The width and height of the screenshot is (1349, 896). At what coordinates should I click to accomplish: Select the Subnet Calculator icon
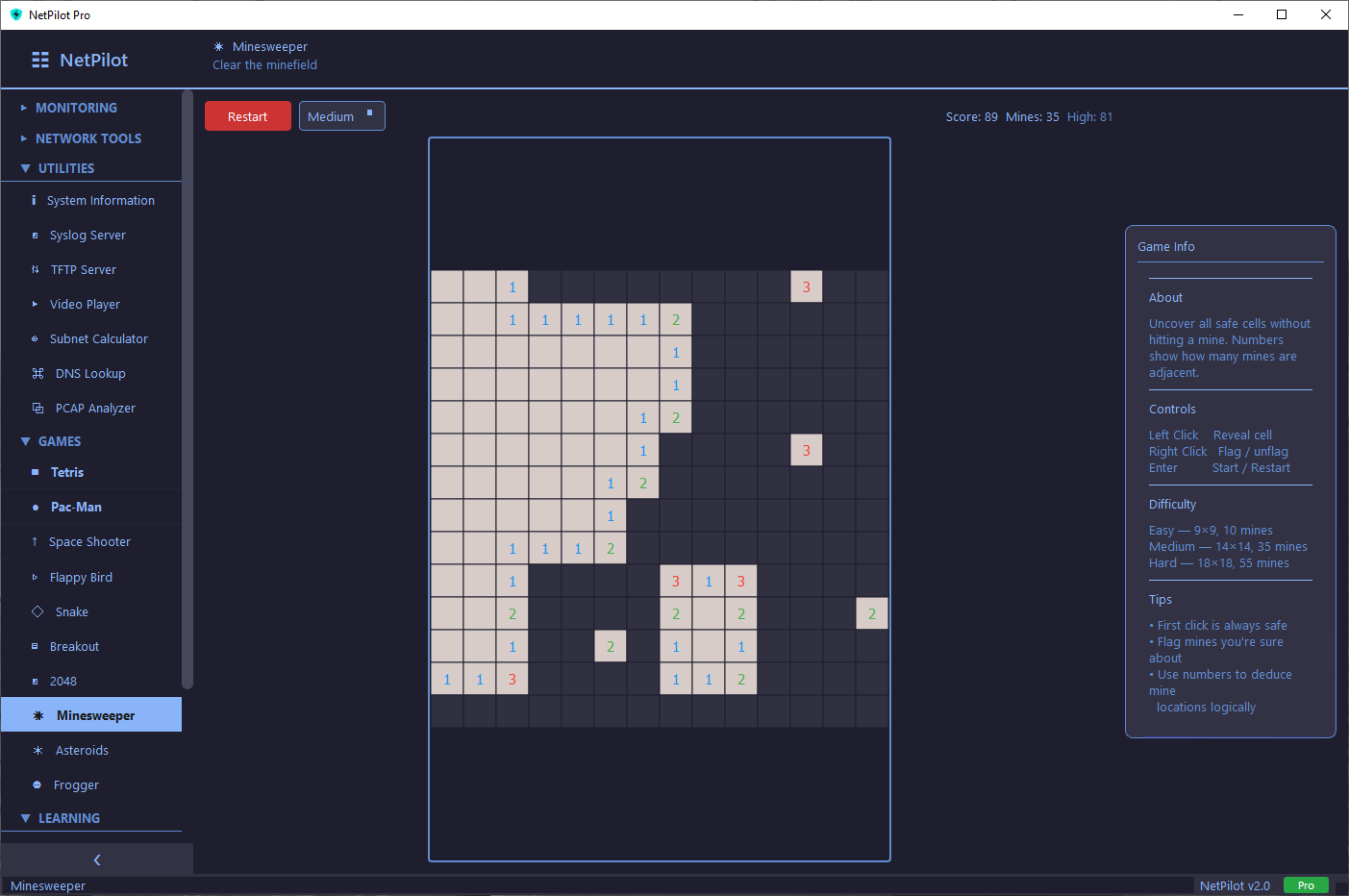(35, 338)
